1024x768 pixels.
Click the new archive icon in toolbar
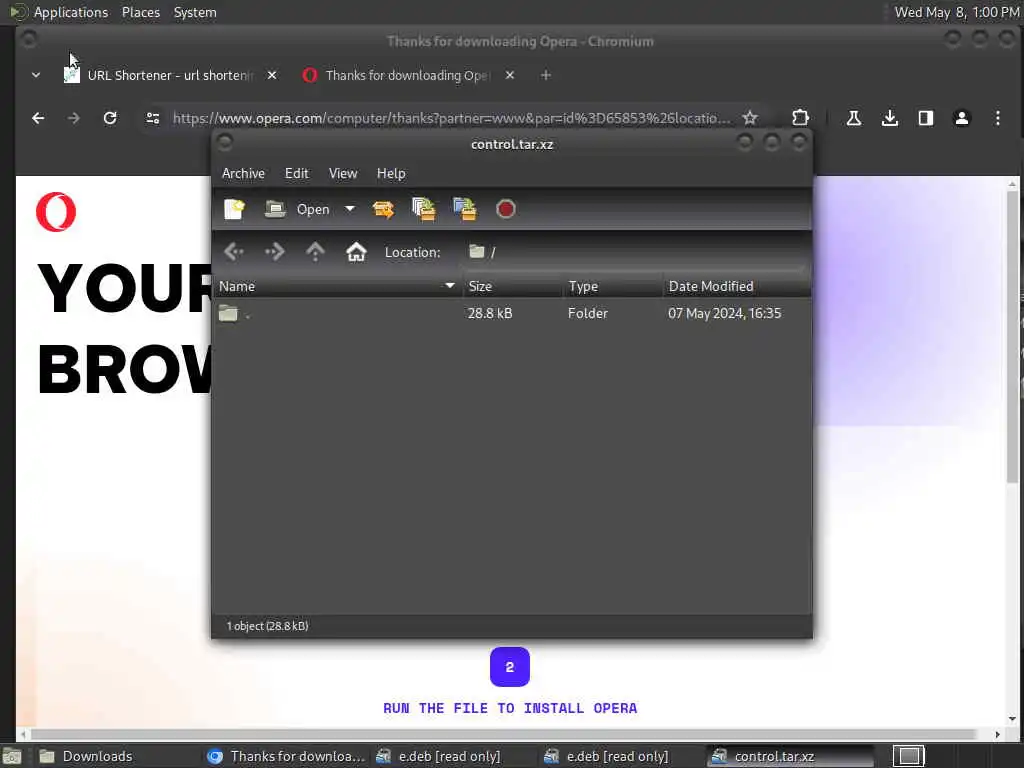click(x=234, y=209)
